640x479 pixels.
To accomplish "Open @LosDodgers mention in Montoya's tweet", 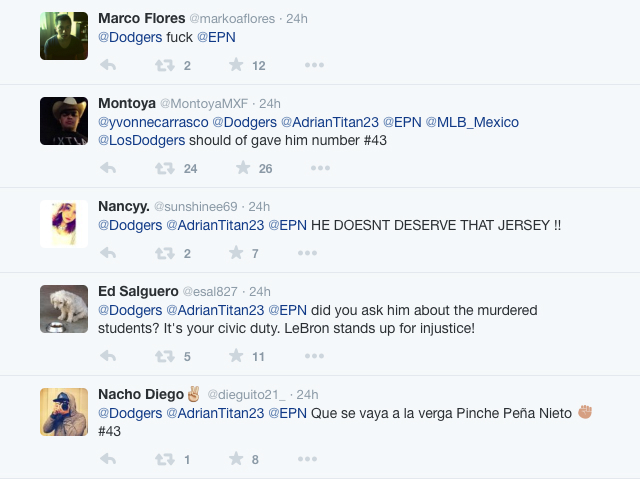I will coord(141,141).
